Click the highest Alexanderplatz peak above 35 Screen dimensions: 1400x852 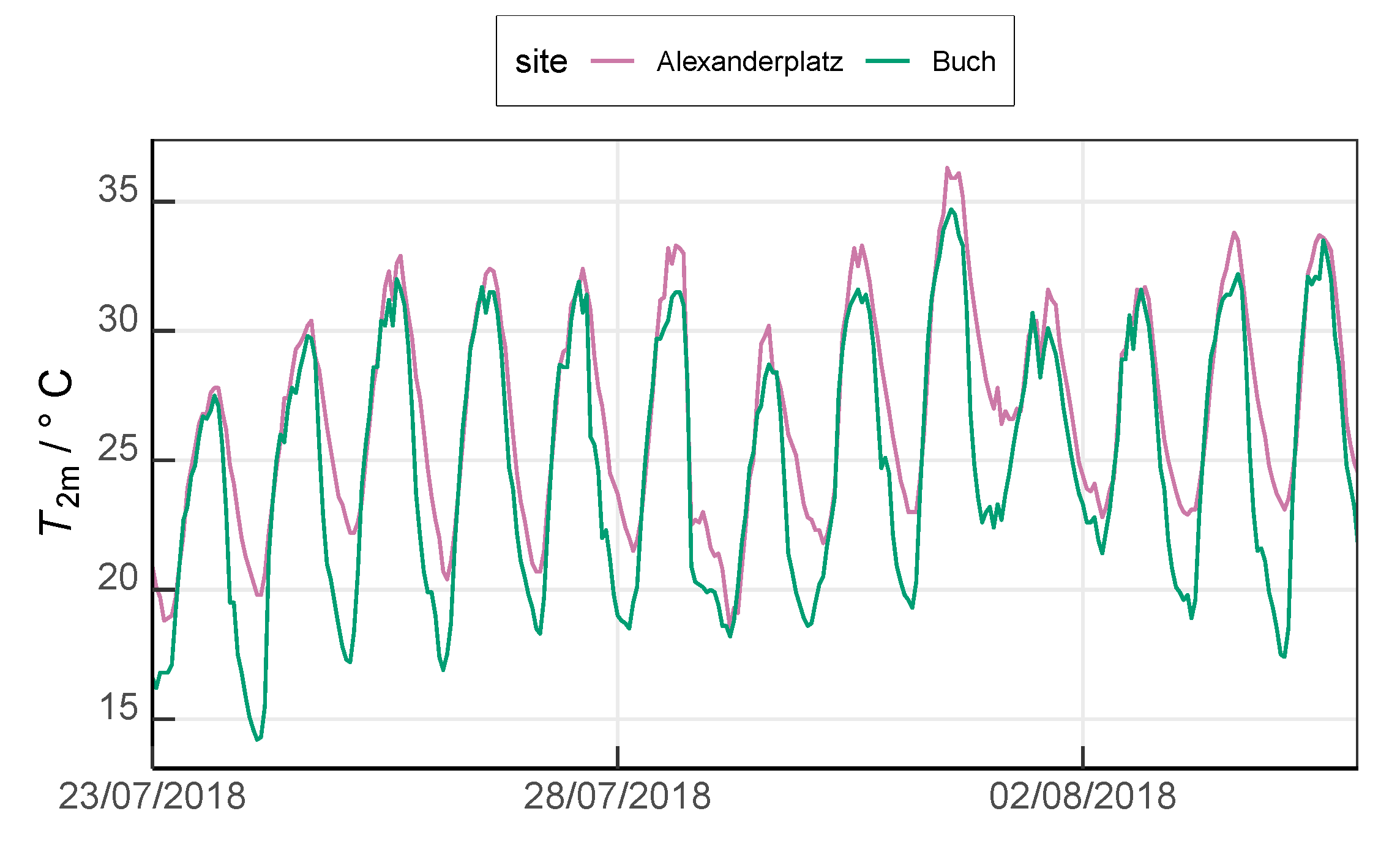(x=946, y=168)
